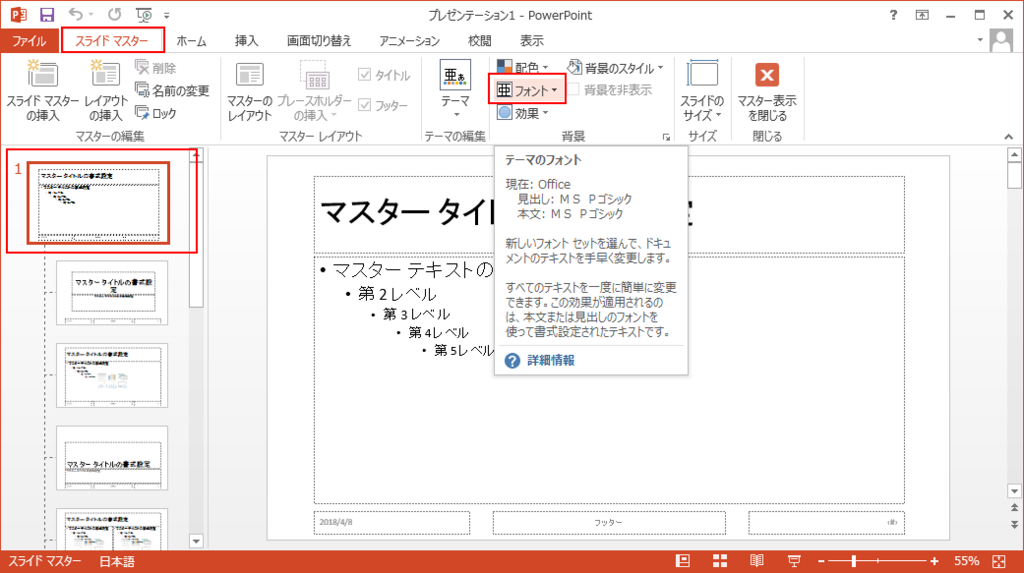Toggle the フッター checkbox
The height and width of the screenshot is (573, 1024).
pyautogui.click(x=383, y=105)
